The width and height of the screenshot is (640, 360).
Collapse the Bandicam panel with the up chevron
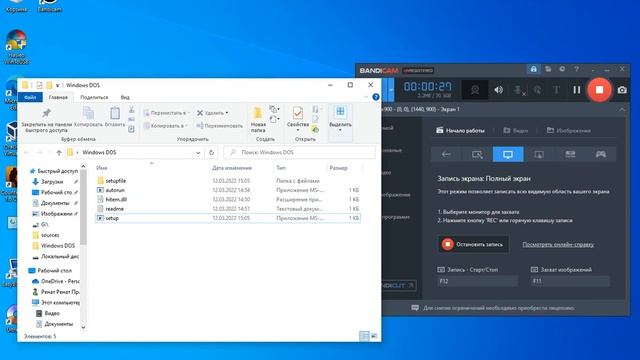pos(622,109)
